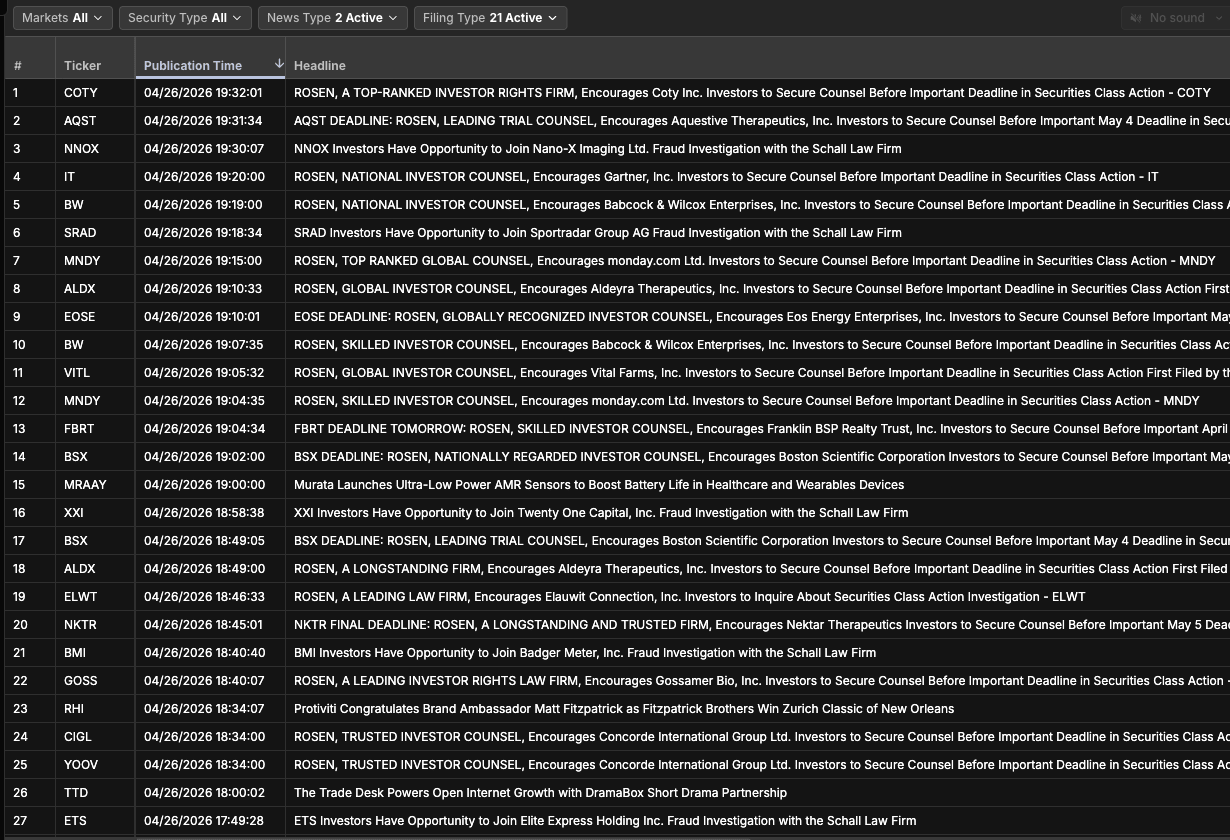Select the EOSE ticker cell

pos(80,317)
